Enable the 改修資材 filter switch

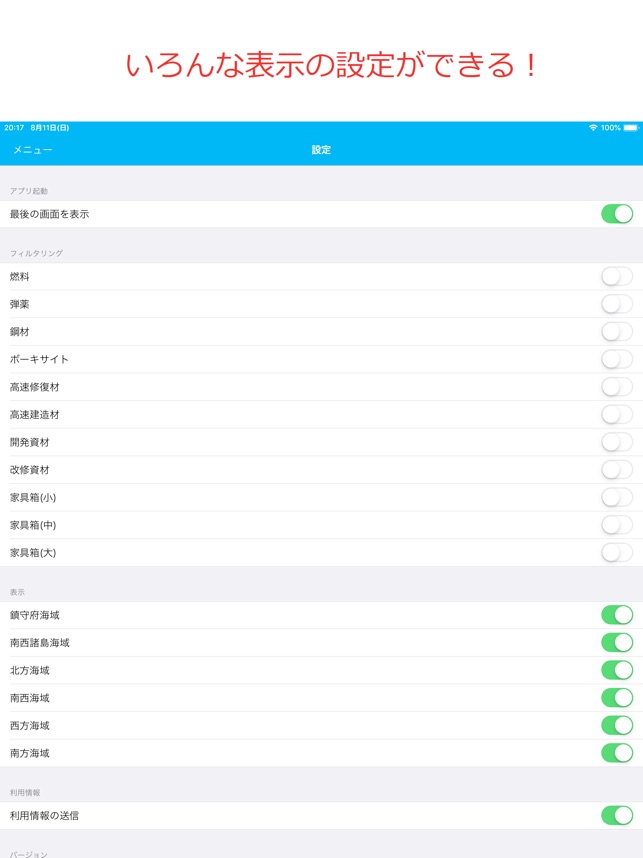[617, 470]
